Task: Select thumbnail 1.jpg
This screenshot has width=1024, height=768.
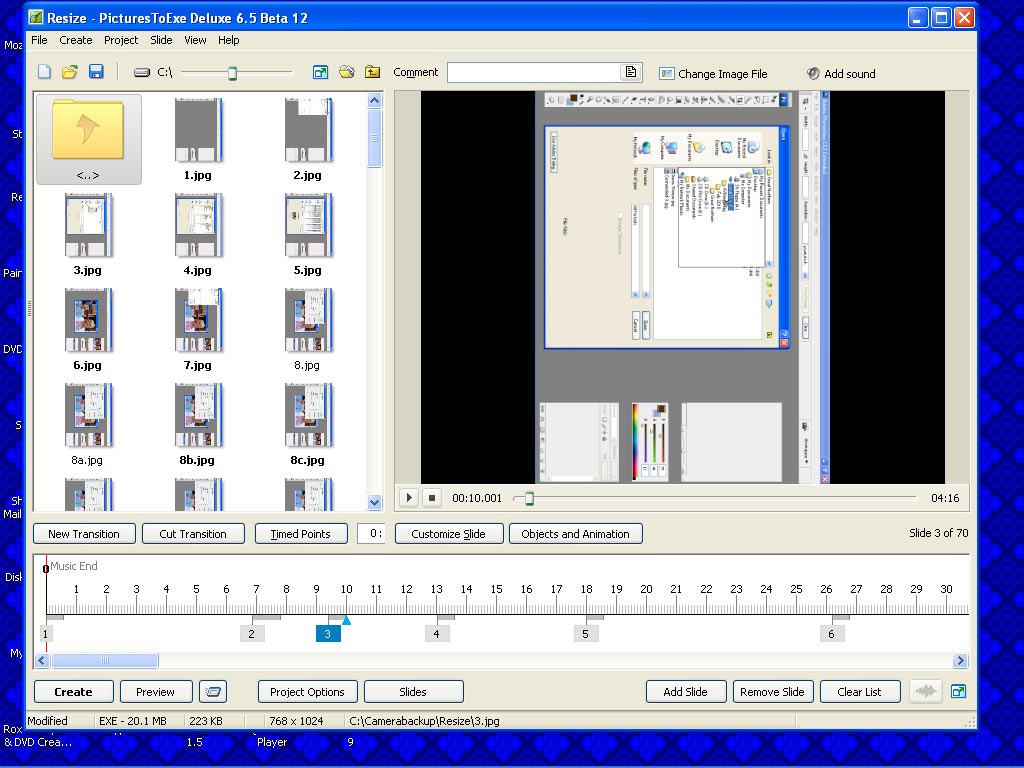Action: click(x=198, y=138)
